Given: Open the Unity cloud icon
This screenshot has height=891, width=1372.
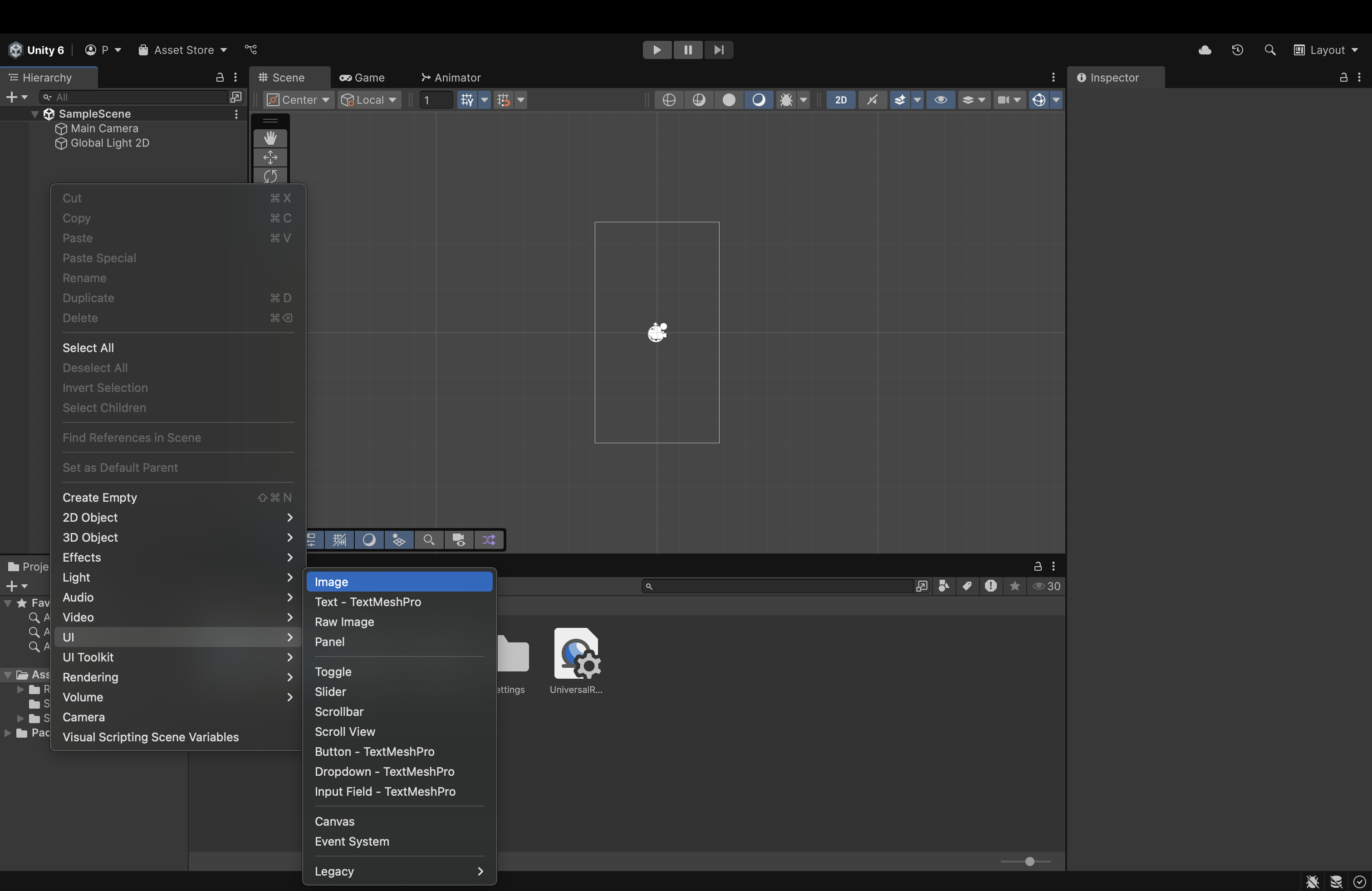Looking at the screenshot, I should pyautogui.click(x=1204, y=50).
